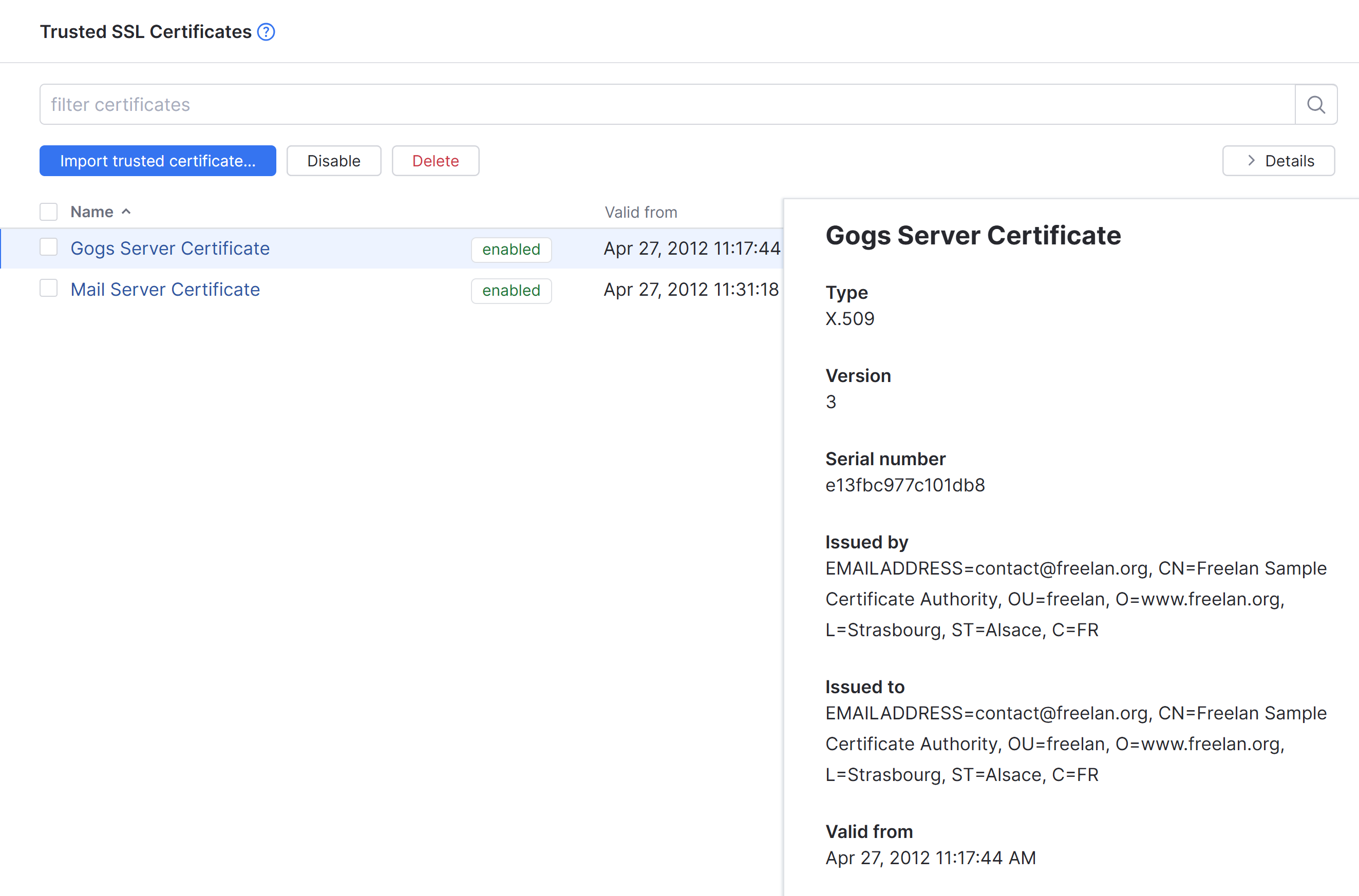Check the Mail Server Certificate checkbox
The width and height of the screenshot is (1359, 896).
pos(49,288)
